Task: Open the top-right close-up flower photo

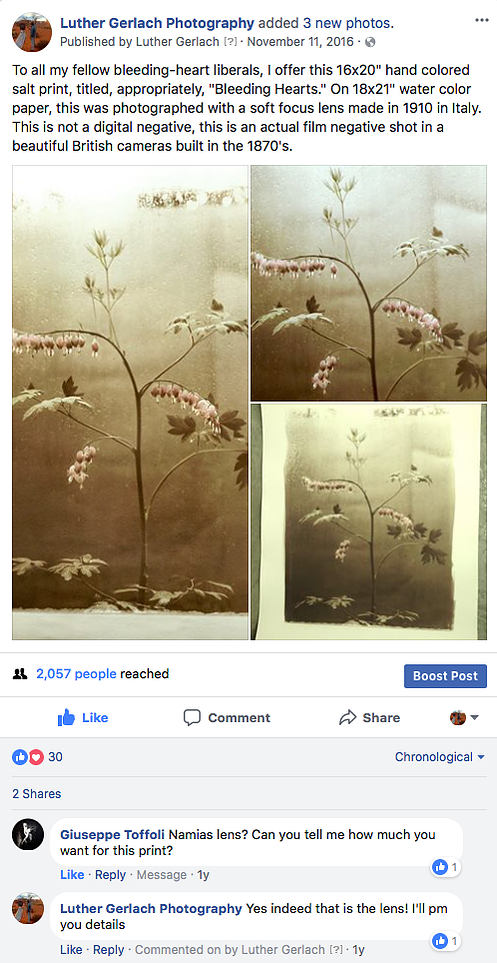Action: [x=369, y=283]
